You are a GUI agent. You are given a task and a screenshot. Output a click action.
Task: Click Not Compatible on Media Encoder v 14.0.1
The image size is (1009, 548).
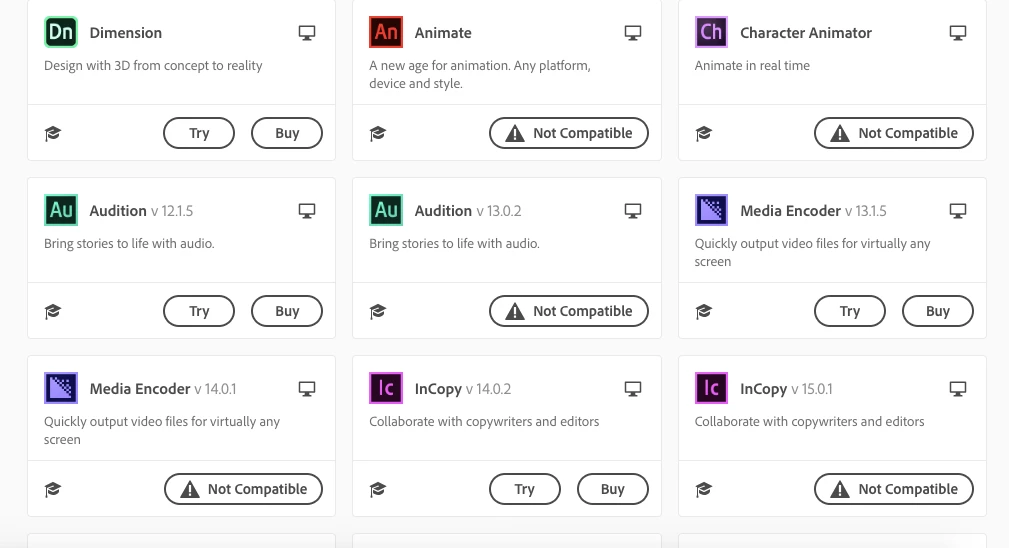pyautogui.click(x=243, y=489)
